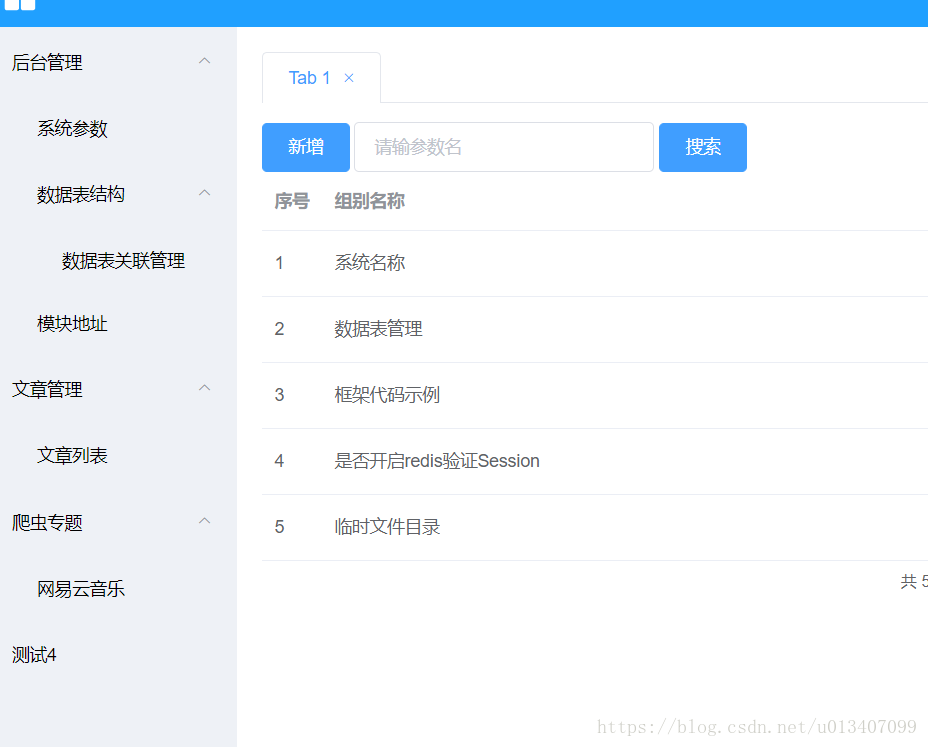Select the 文章管理 menu label
The width and height of the screenshot is (928, 747).
coord(47,389)
